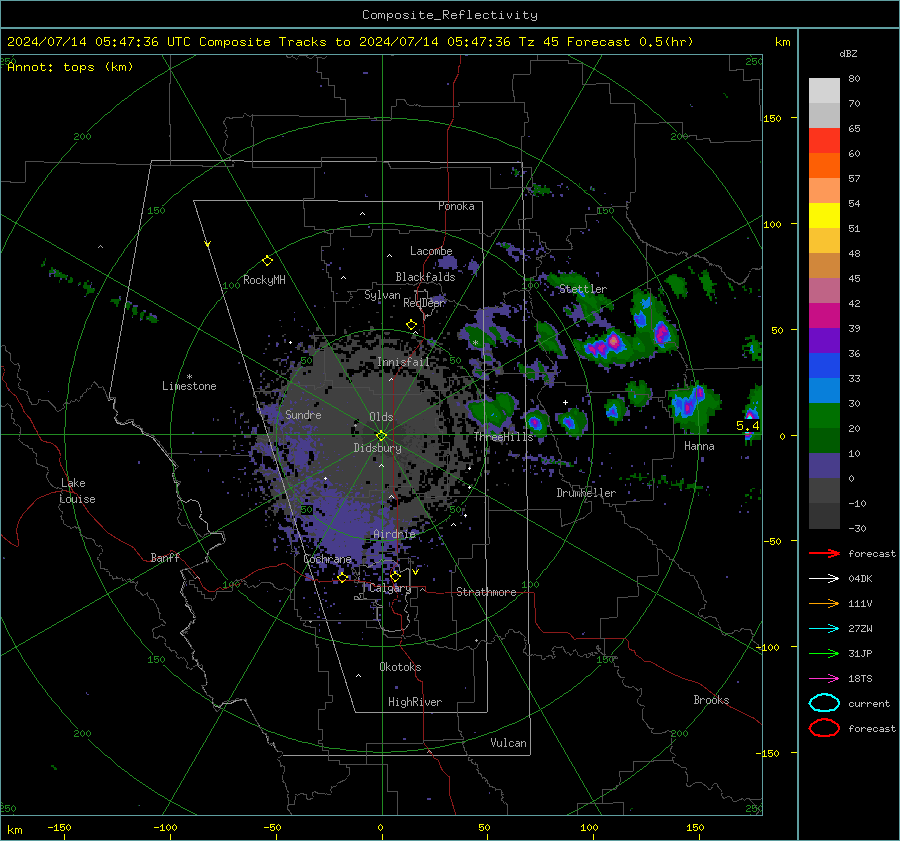
Task: Click the red forecast ellipse legend icon
Action: click(x=824, y=728)
